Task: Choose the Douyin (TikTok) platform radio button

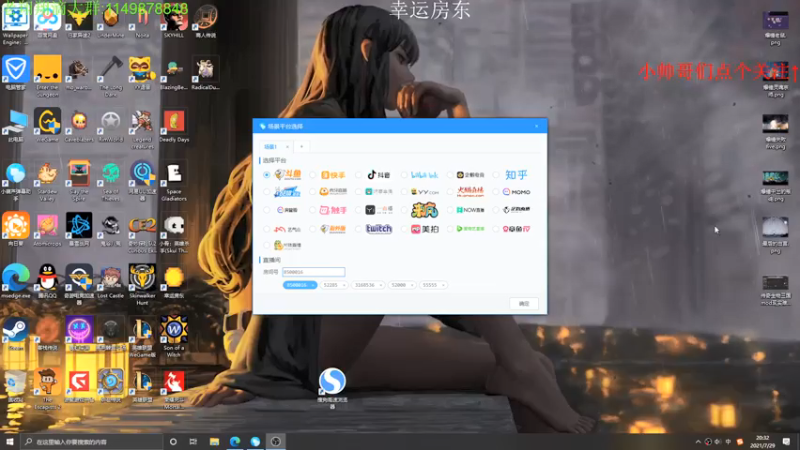Action: pos(358,175)
